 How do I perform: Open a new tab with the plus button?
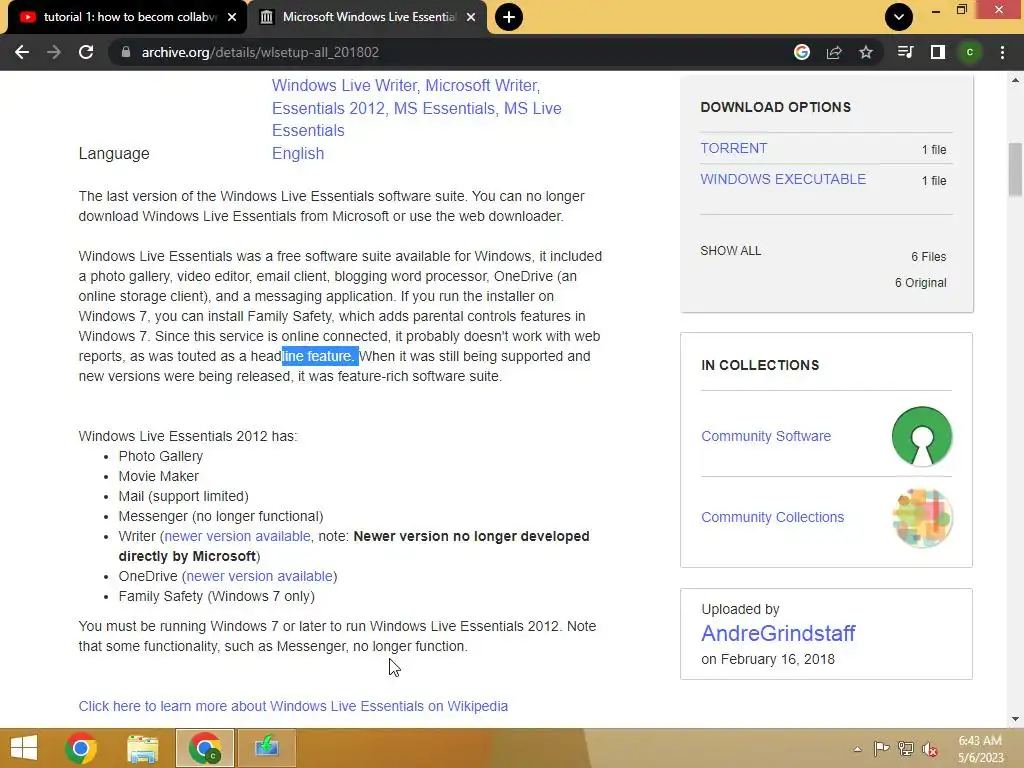(x=509, y=17)
